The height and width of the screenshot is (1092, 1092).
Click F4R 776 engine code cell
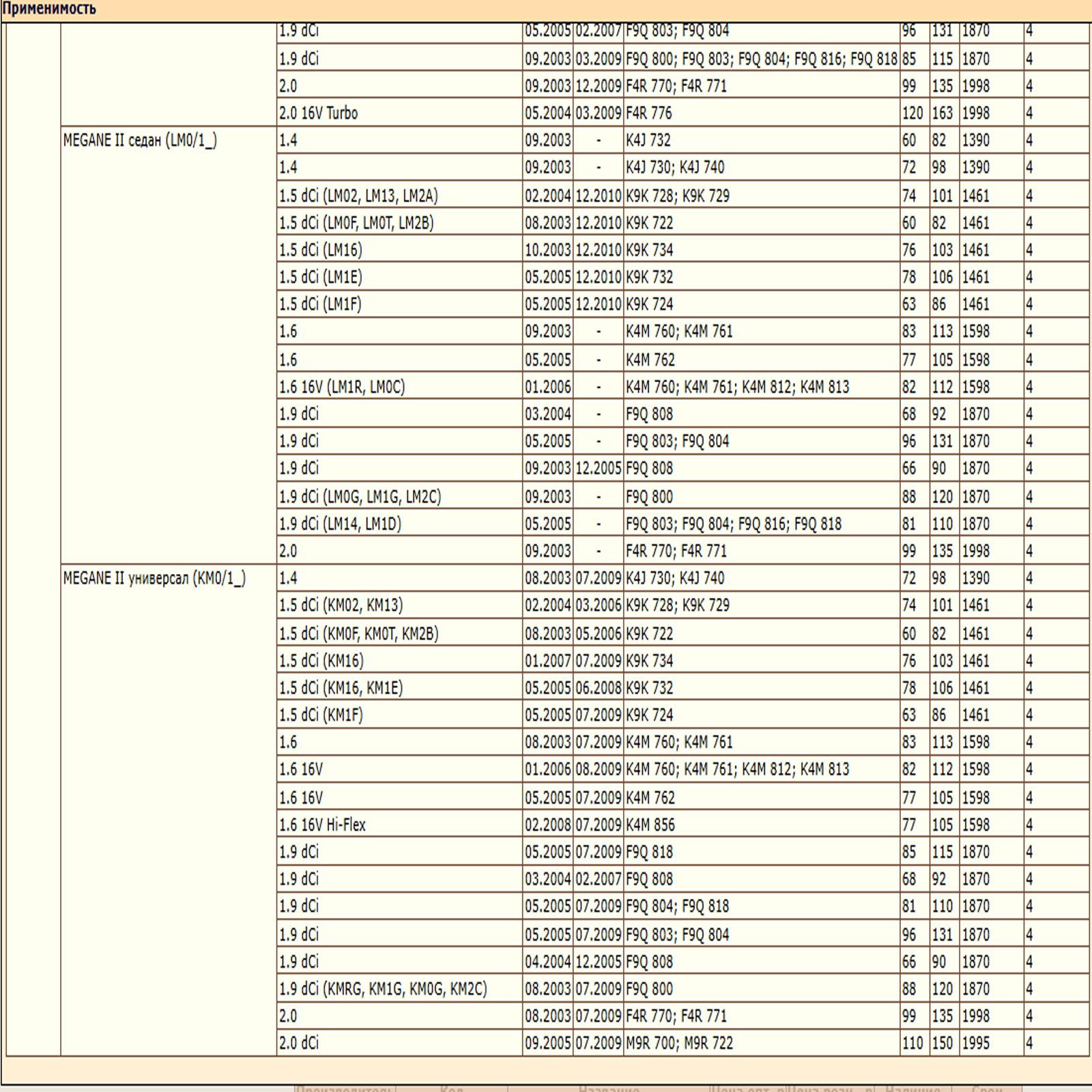762,113
